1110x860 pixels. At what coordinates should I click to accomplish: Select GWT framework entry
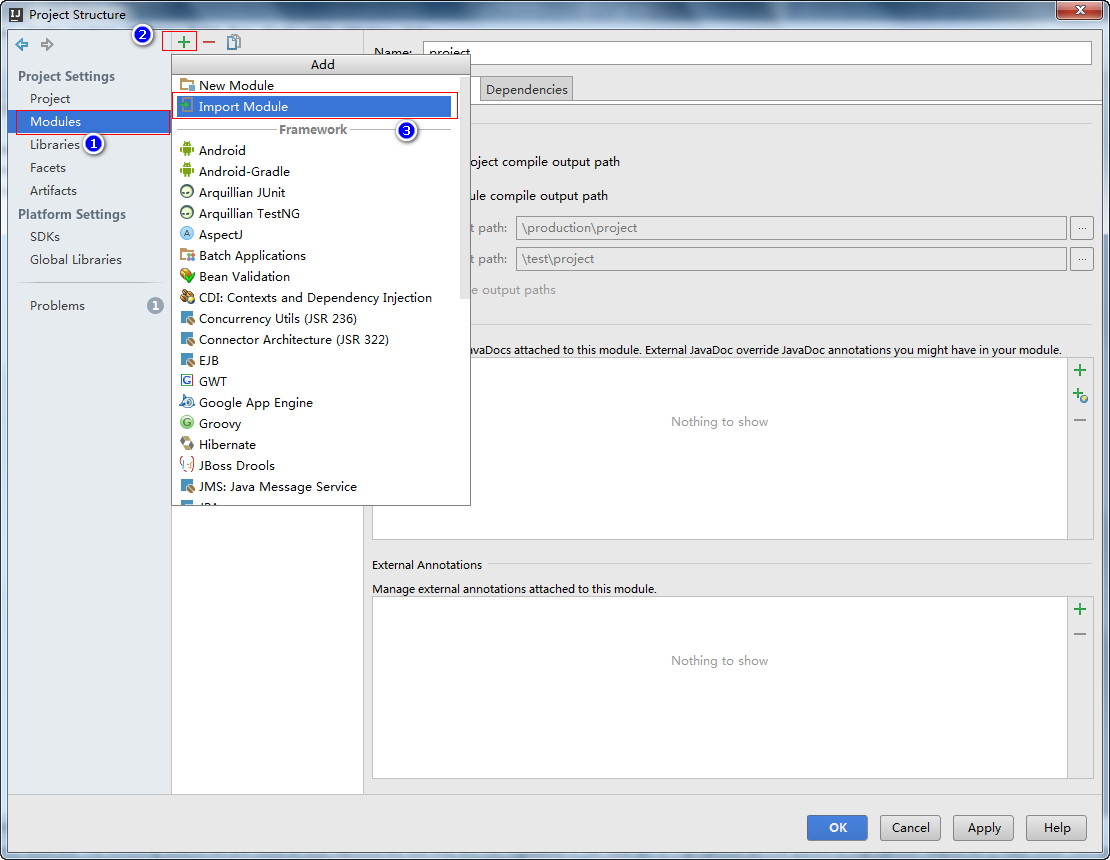click(x=316, y=382)
